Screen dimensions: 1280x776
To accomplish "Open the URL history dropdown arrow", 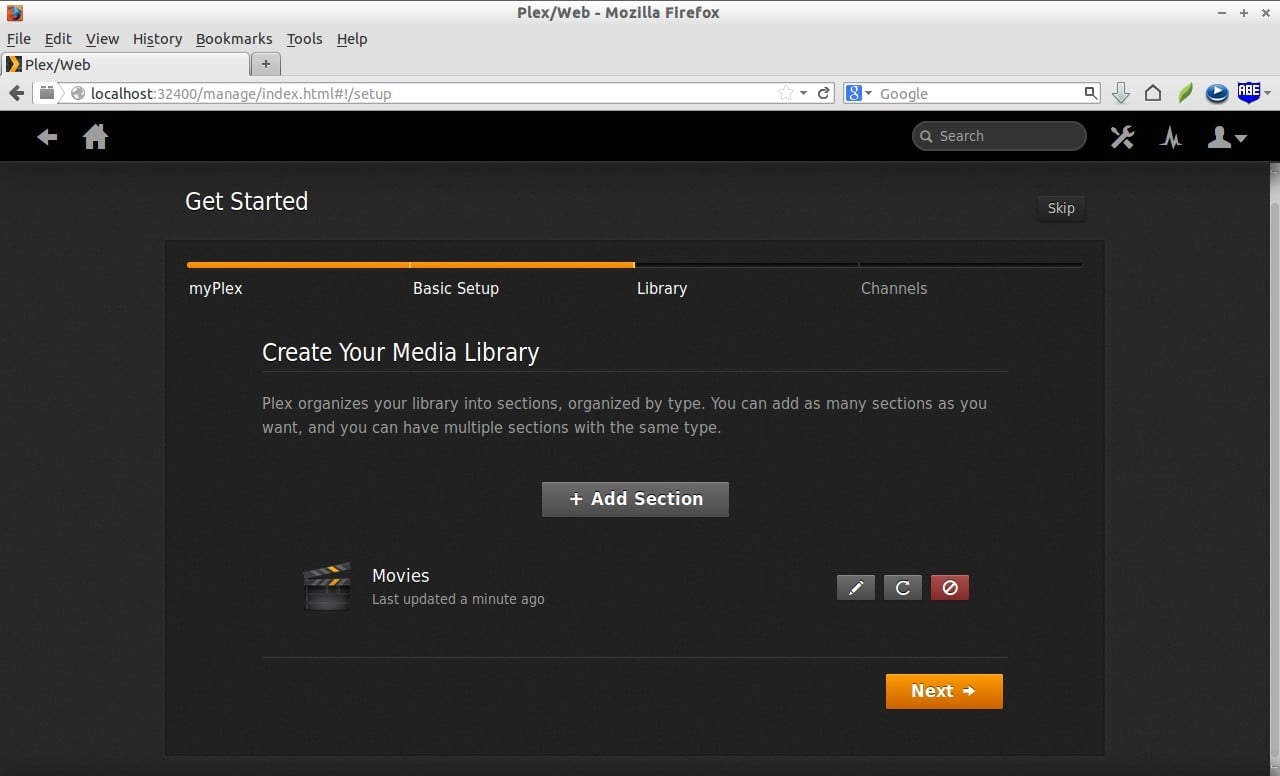I will pos(803,93).
